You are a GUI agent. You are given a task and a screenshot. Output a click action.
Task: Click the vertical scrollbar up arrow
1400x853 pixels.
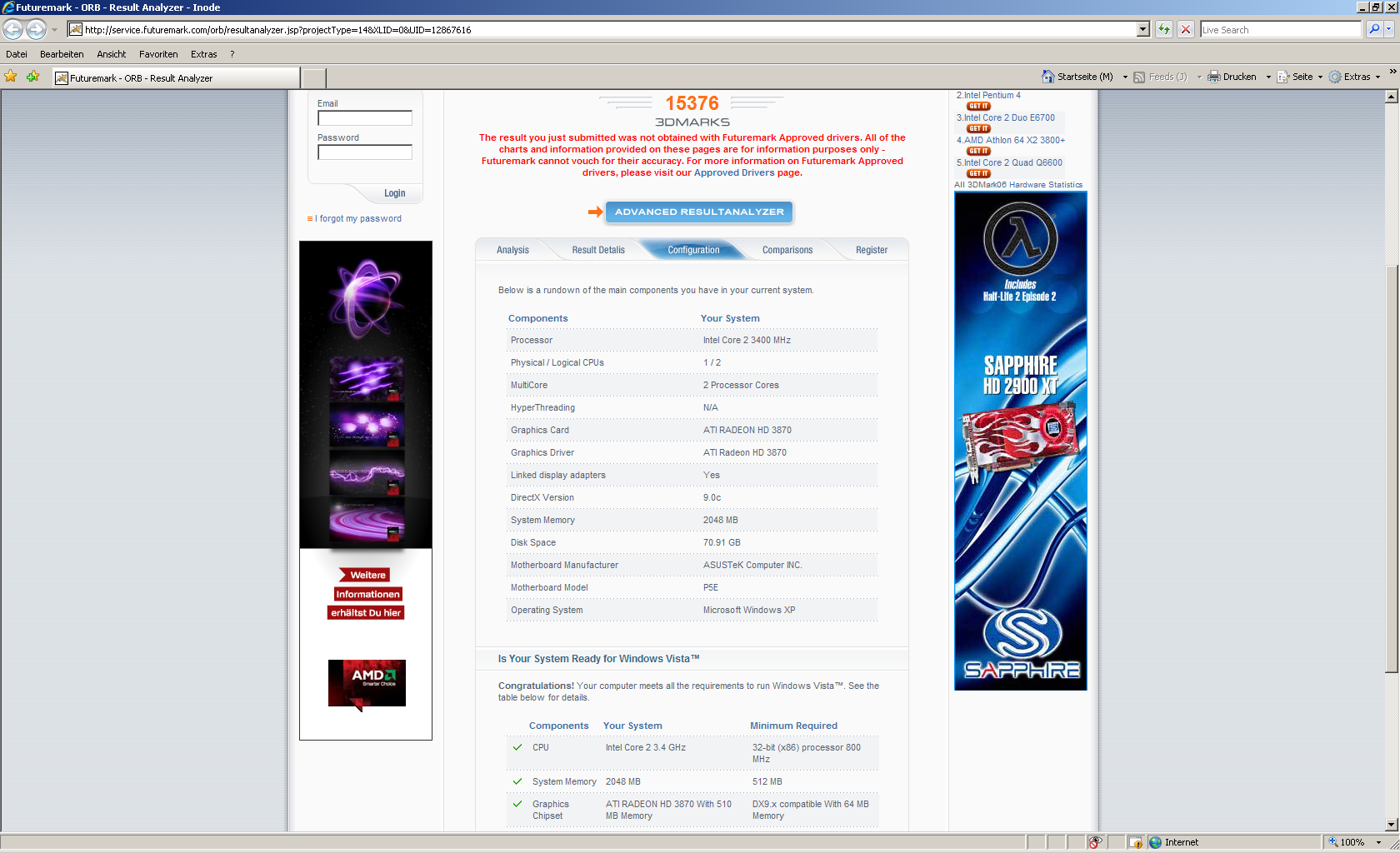point(1391,97)
